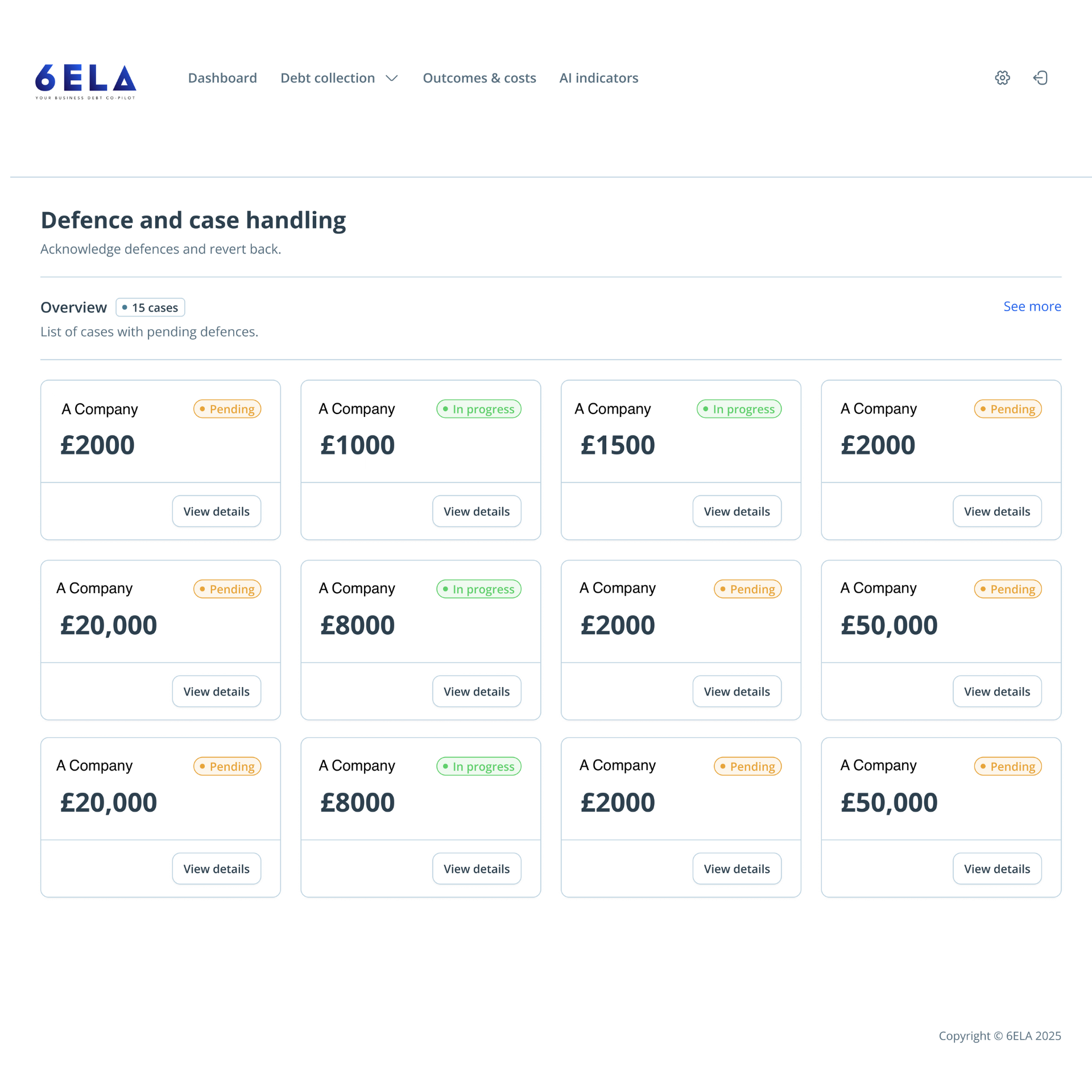
Task: Open the AI indicators section
Action: [x=598, y=78]
